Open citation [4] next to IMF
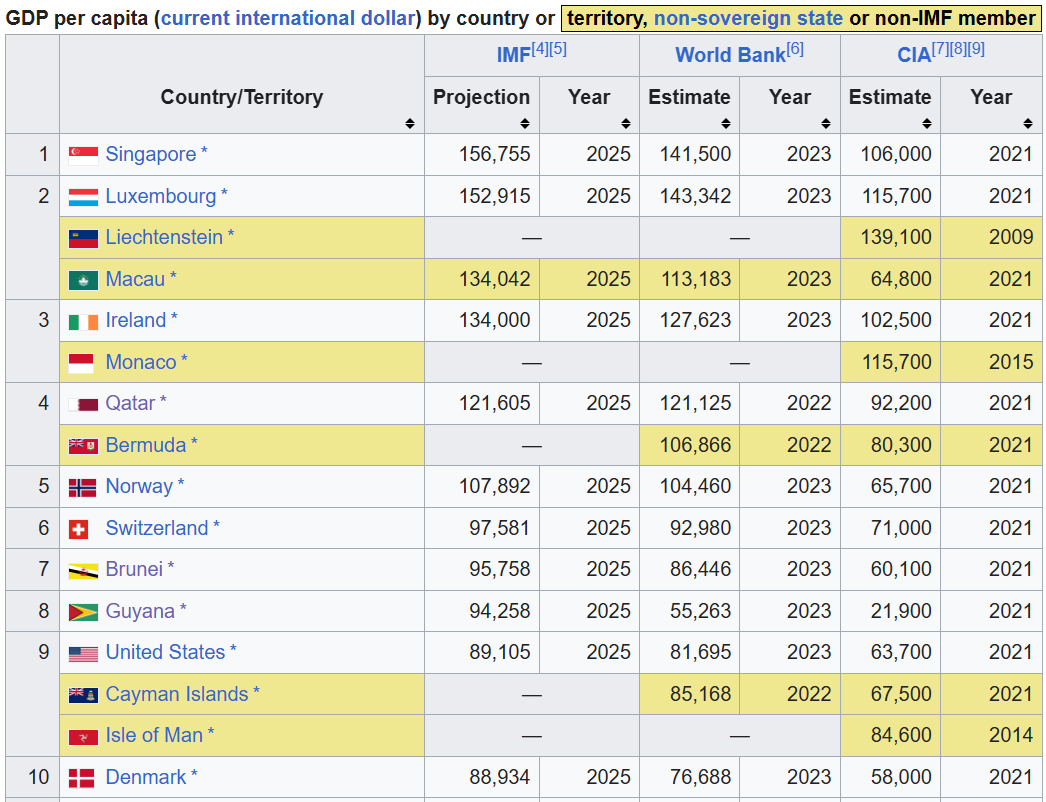 click(540, 49)
